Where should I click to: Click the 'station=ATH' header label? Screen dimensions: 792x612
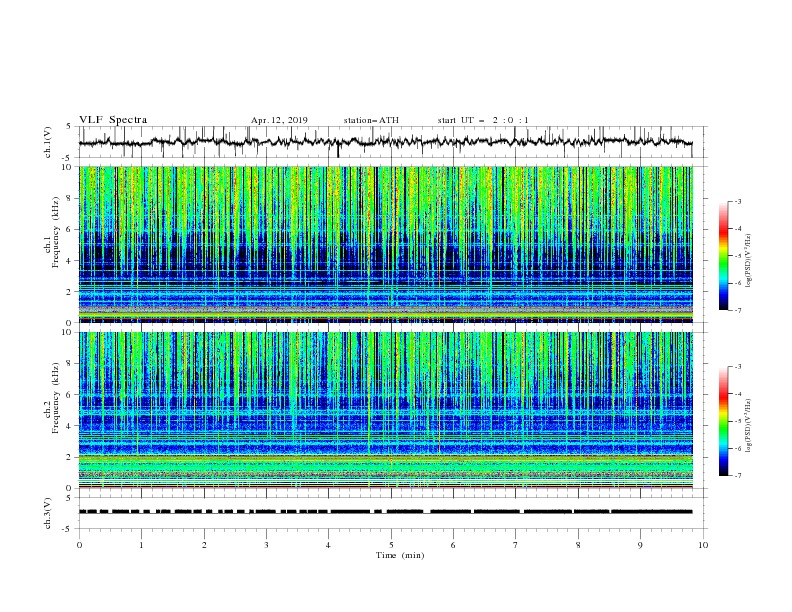tap(371, 120)
